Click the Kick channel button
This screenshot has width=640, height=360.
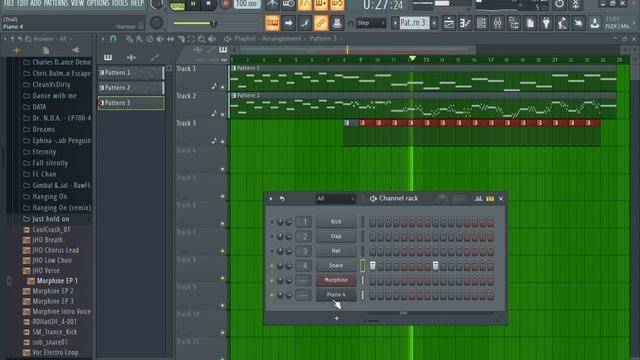[x=336, y=222]
